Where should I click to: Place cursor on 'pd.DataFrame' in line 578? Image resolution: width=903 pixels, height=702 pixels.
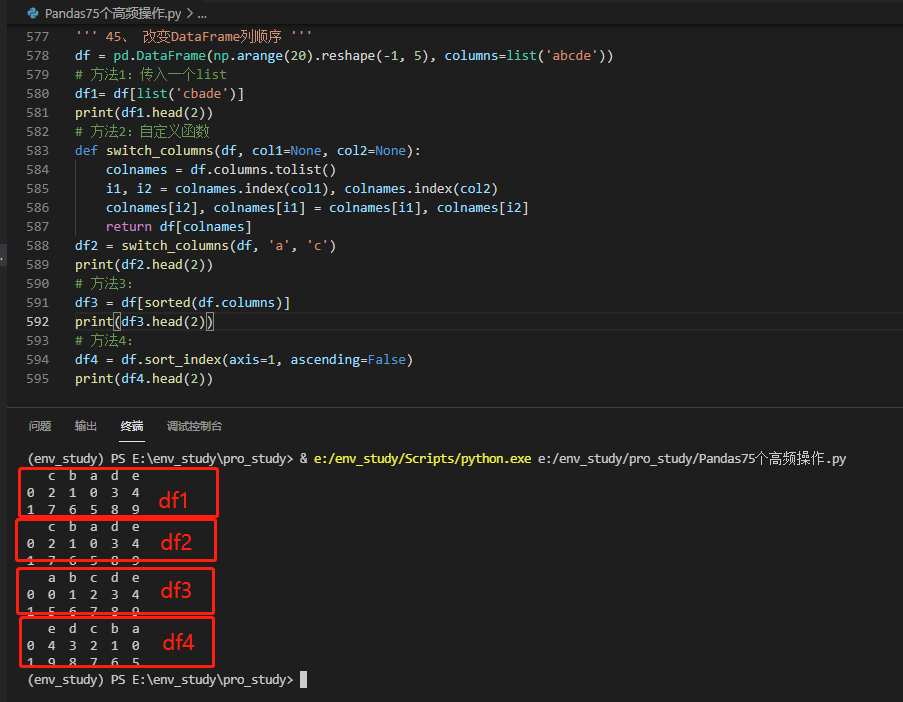(x=160, y=55)
